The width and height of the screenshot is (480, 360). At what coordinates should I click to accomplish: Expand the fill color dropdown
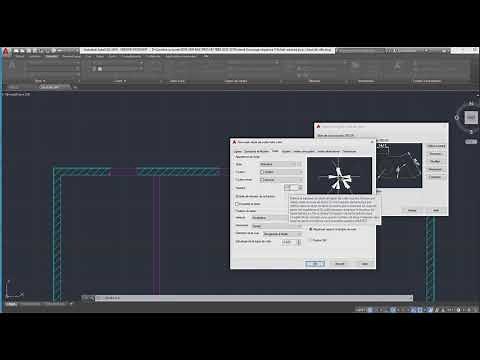(x=281, y=180)
